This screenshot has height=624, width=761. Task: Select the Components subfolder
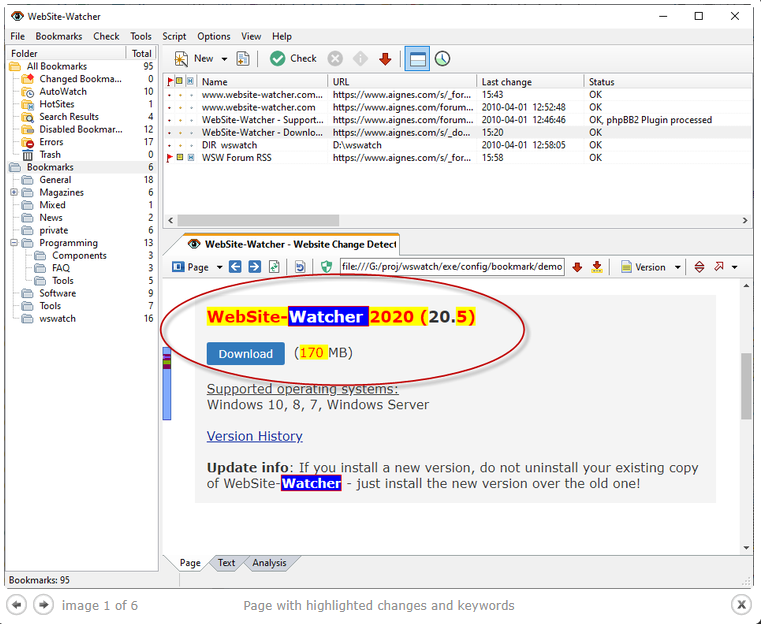tap(79, 256)
